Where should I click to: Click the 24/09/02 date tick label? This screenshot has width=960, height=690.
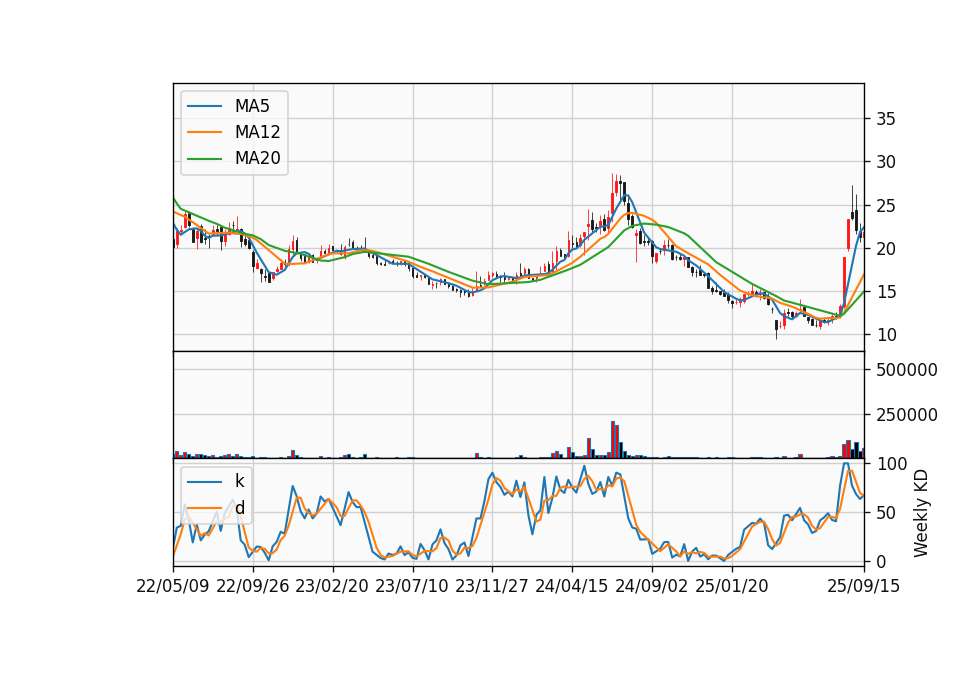[651, 586]
